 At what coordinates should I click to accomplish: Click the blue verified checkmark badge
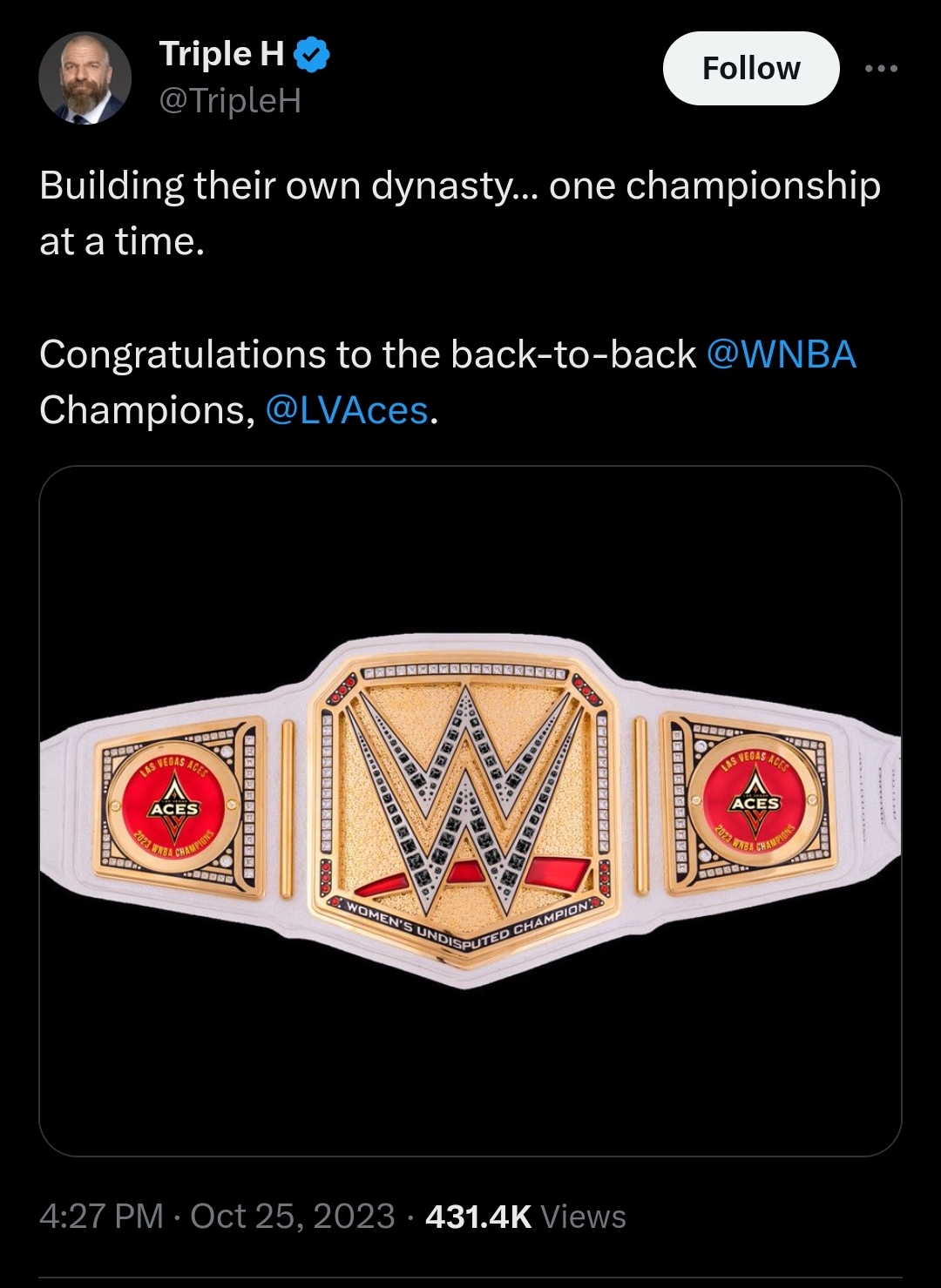point(311,55)
